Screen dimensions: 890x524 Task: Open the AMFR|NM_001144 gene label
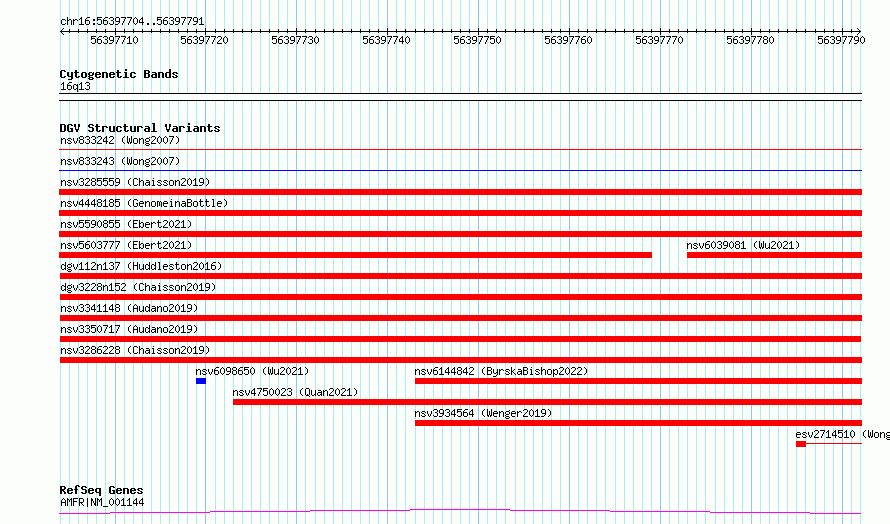click(102, 502)
